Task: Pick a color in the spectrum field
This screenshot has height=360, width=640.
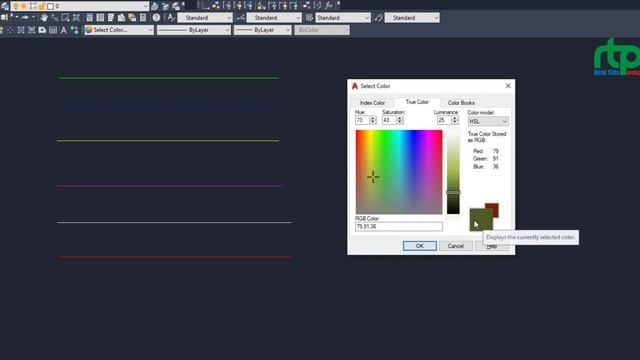Action: [x=399, y=172]
